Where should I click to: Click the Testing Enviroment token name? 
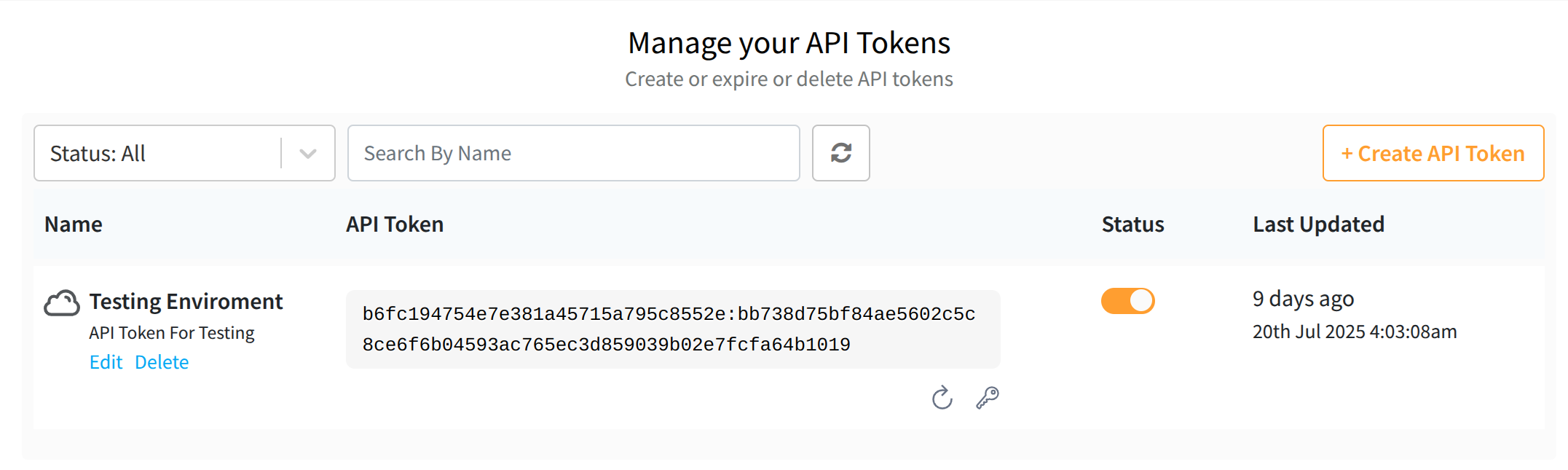(186, 302)
